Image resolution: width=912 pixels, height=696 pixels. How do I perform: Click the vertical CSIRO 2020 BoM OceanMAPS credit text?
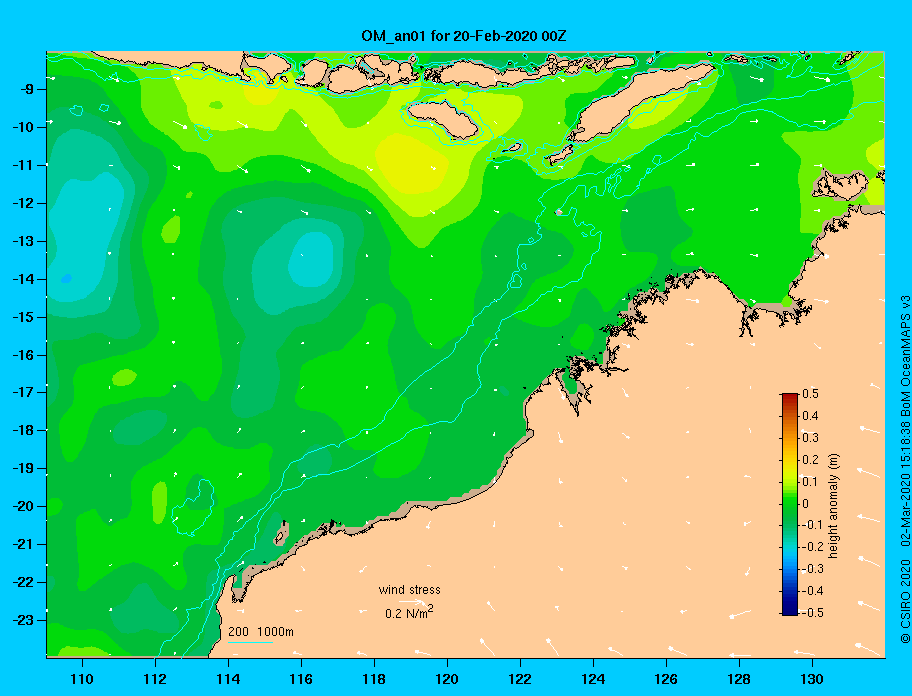904,470
